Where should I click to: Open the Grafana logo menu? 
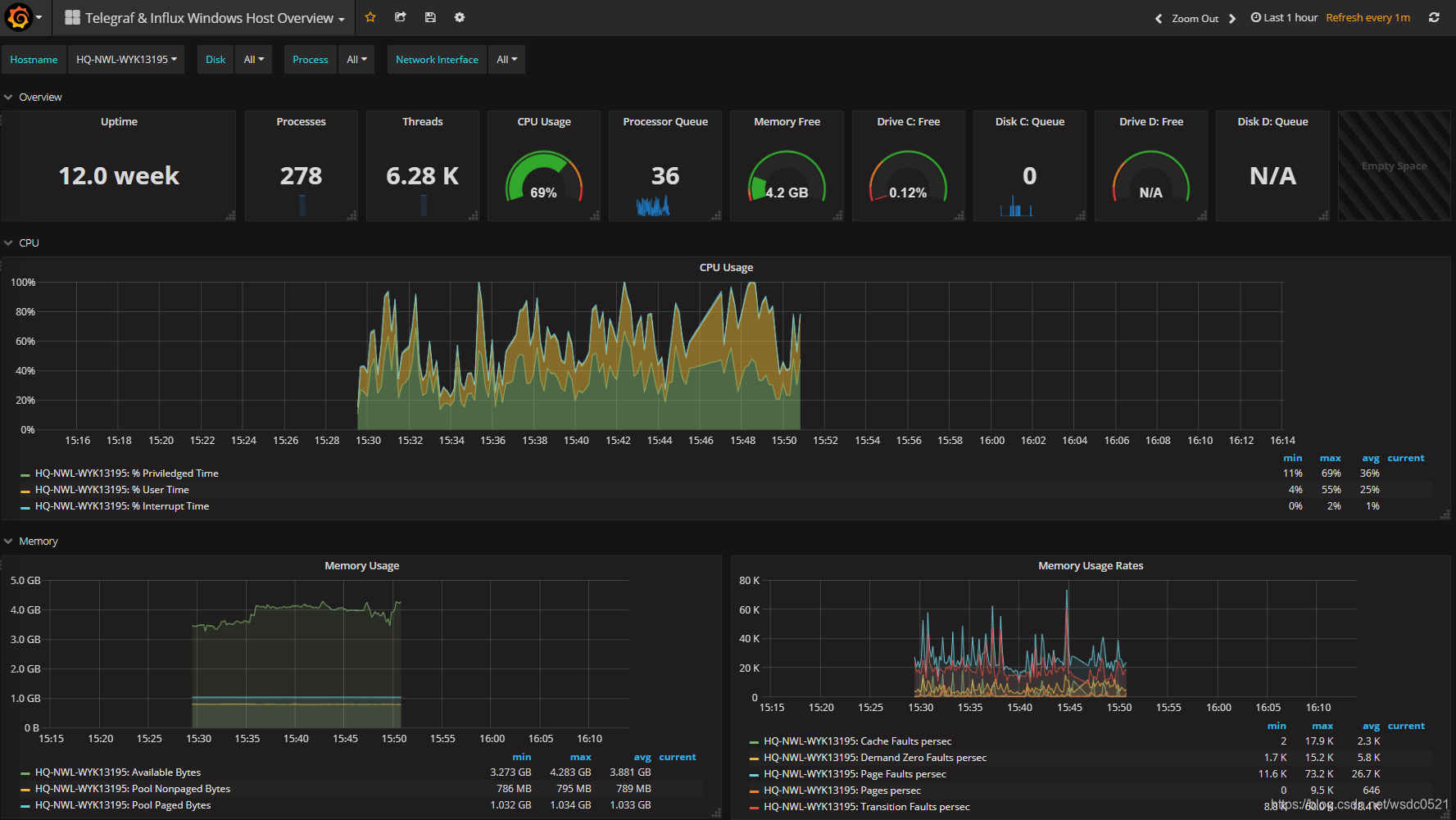[x=24, y=17]
